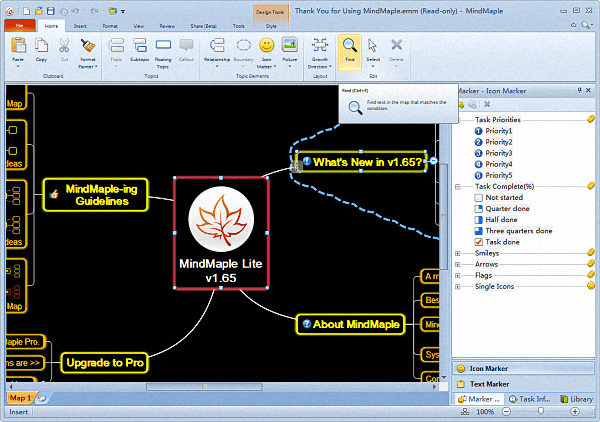Apply the Priority5 marker

[x=478, y=176]
